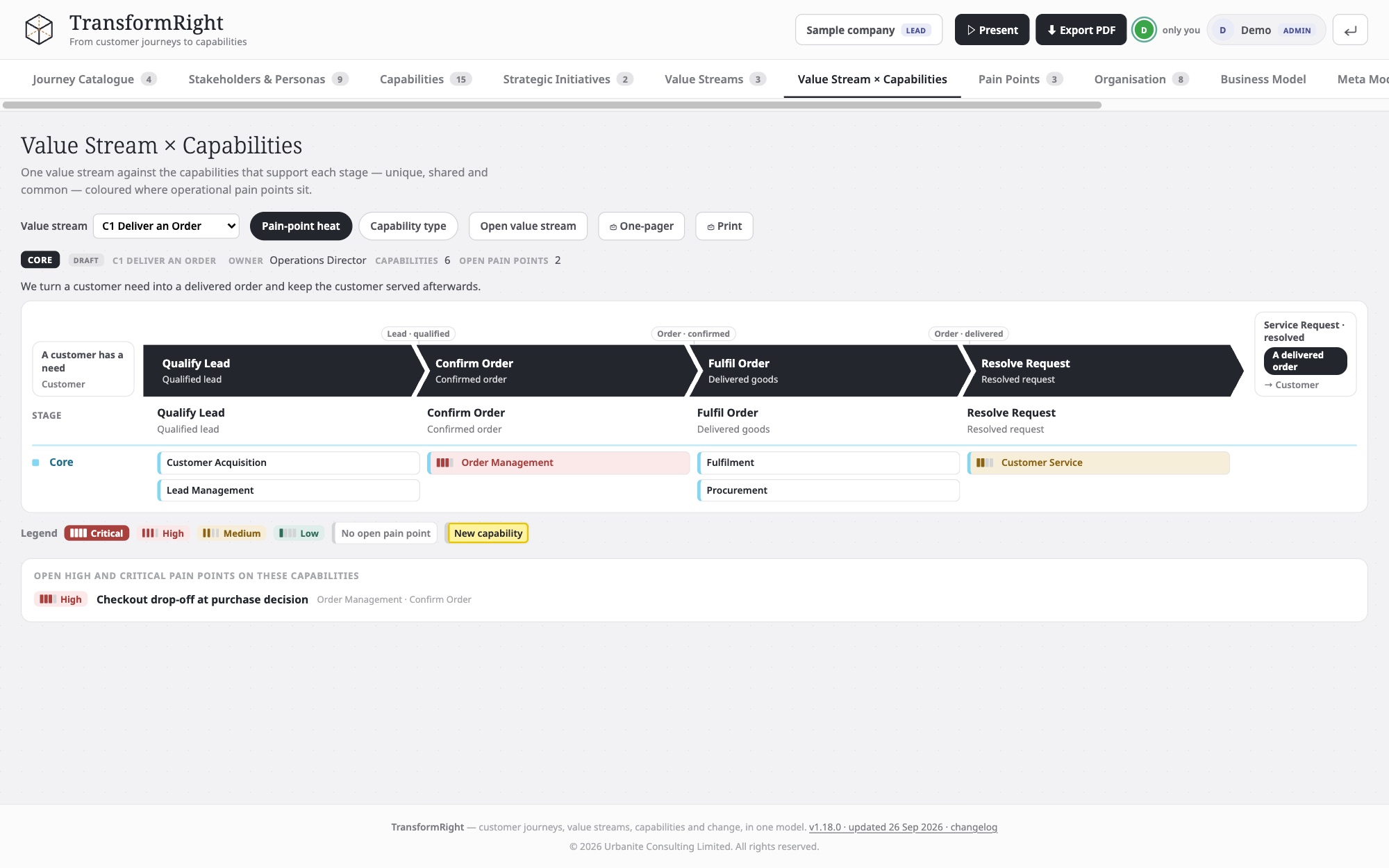Click 'Order Management · Confirm Order' text
Viewport: 1389px width, 868px height.
tap(394, 599)
